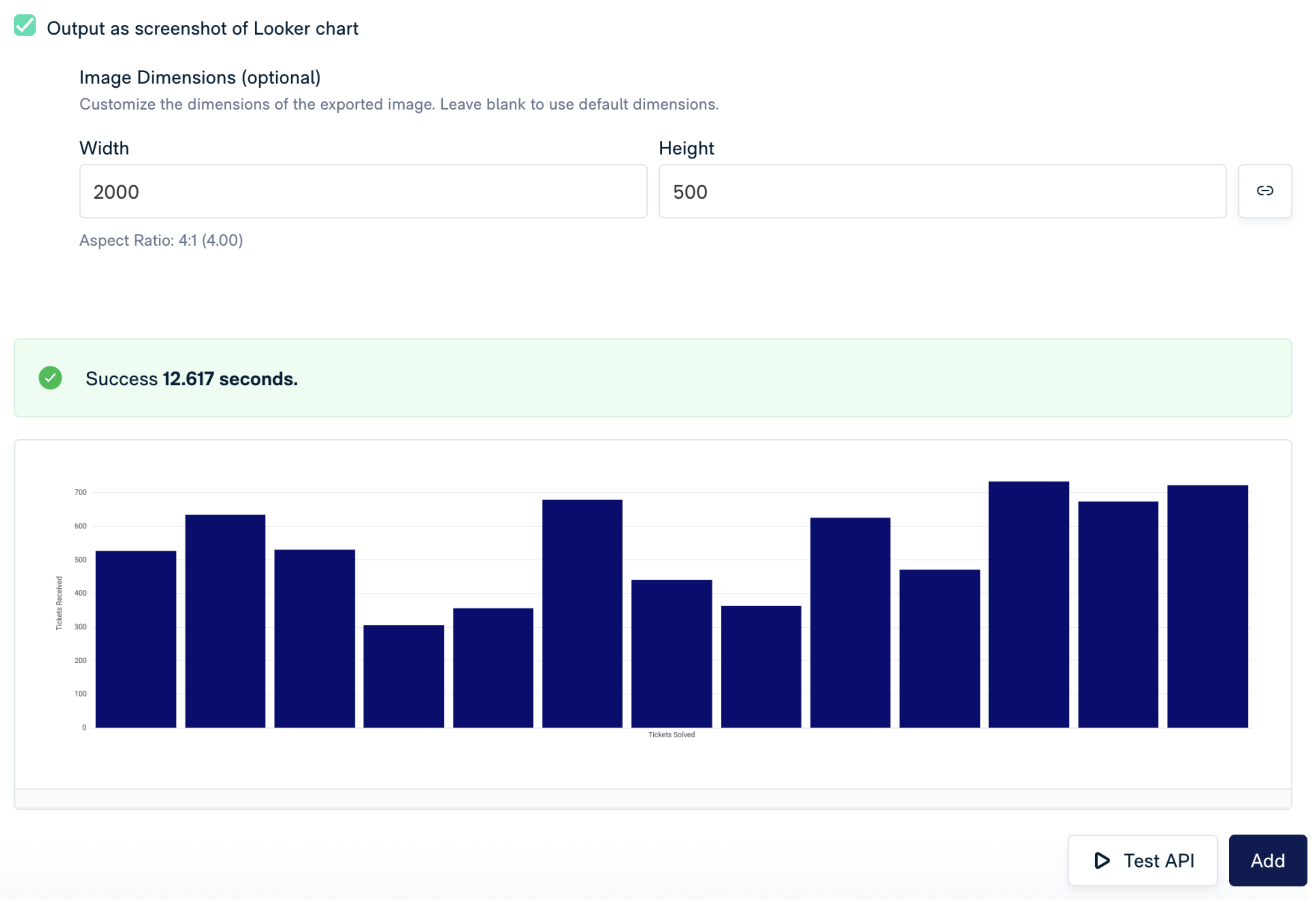Uncheck Output as screenshot of Looker chart

[24, 26]
